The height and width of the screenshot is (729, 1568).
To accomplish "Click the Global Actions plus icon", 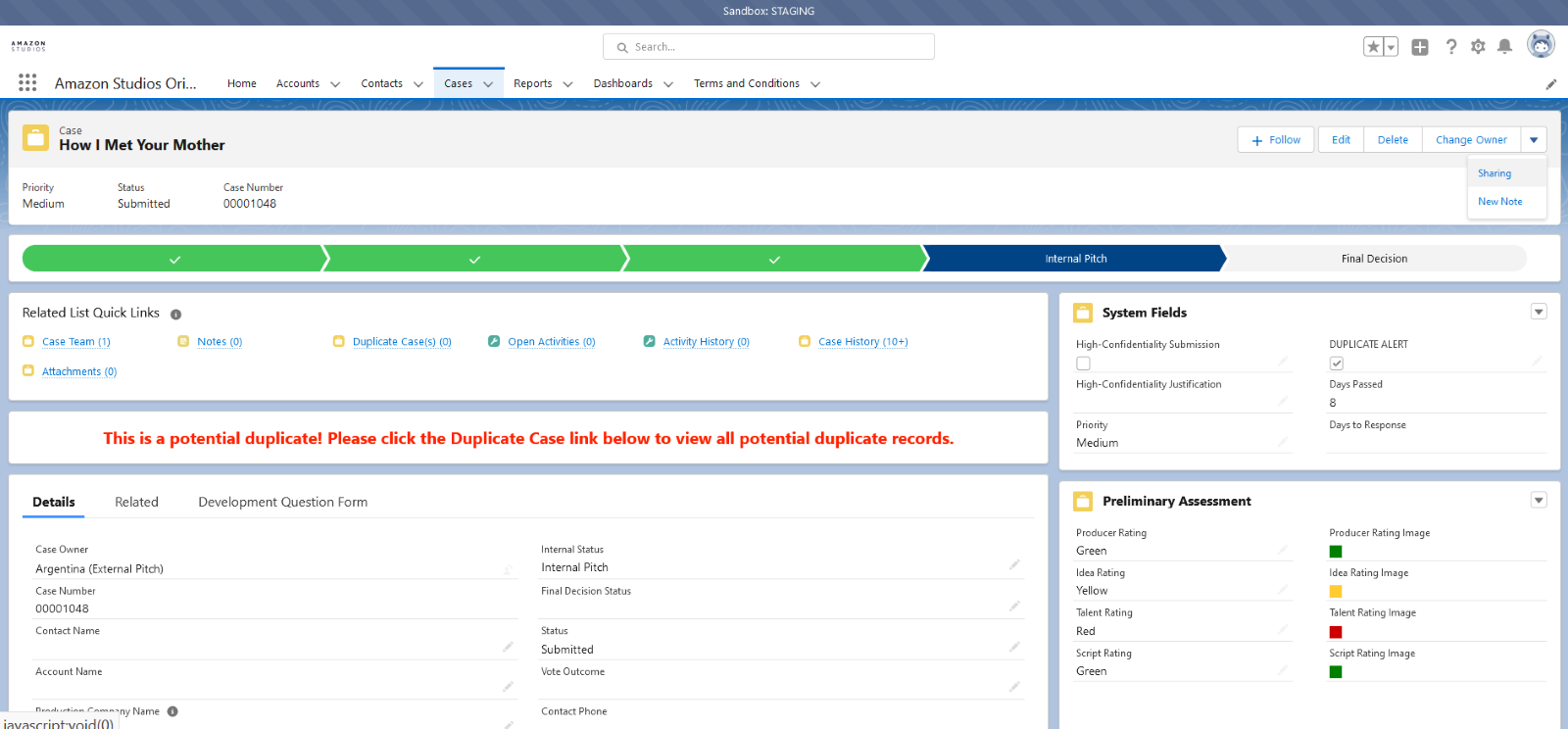I will click(x=1420, y=47).
